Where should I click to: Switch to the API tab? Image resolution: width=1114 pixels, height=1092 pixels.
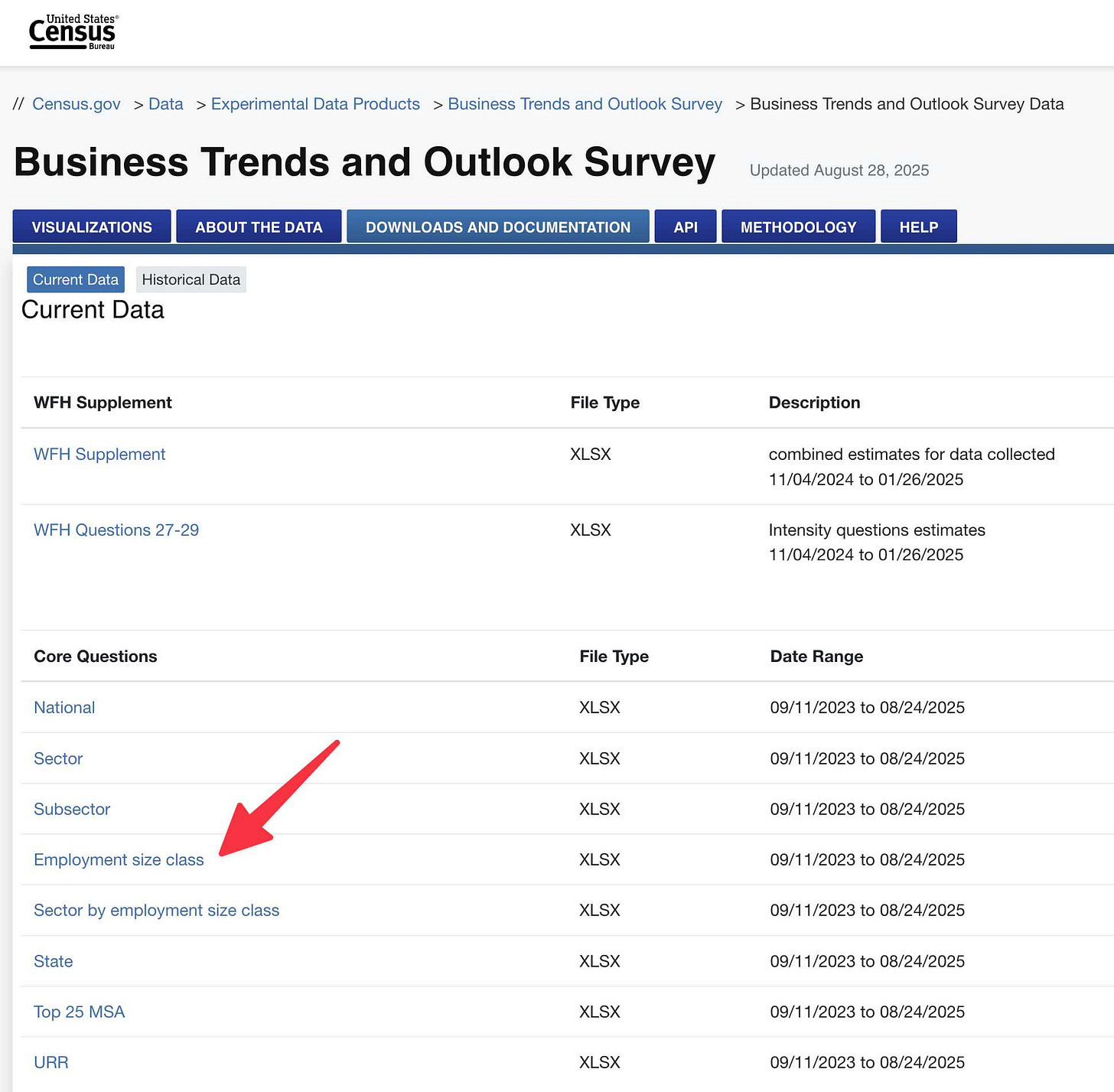tap(685, 227)
